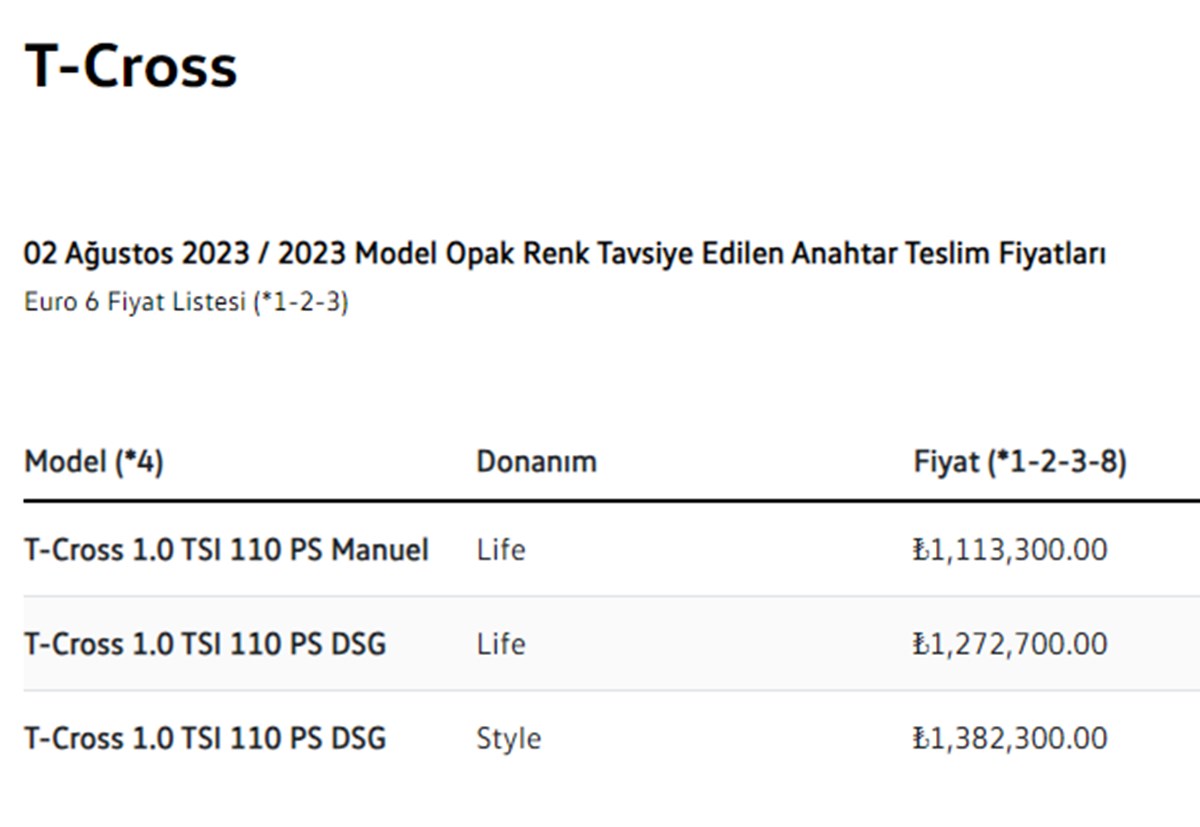
Task: Click the 1,272,700.00 price amount
Action: 1019,644
